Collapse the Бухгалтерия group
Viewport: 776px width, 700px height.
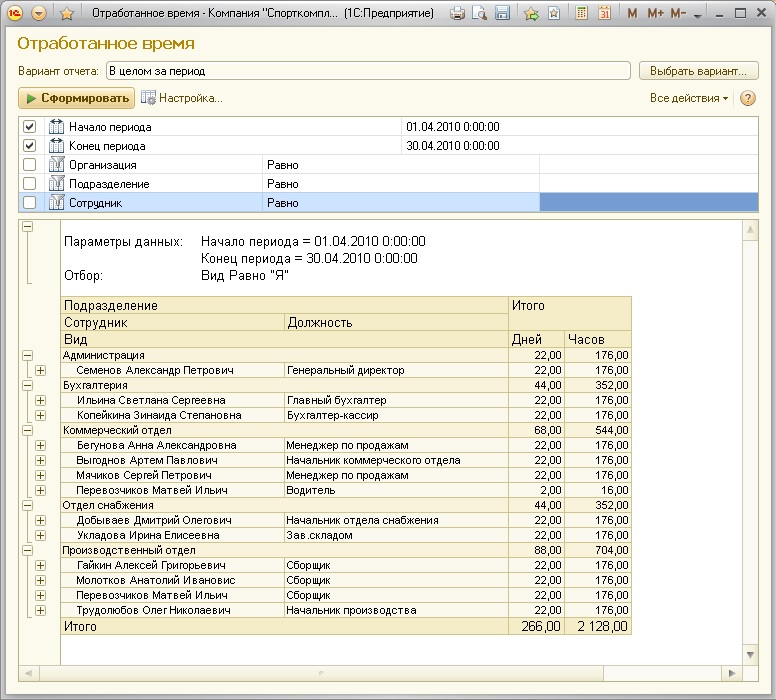(x=27, y=385)
